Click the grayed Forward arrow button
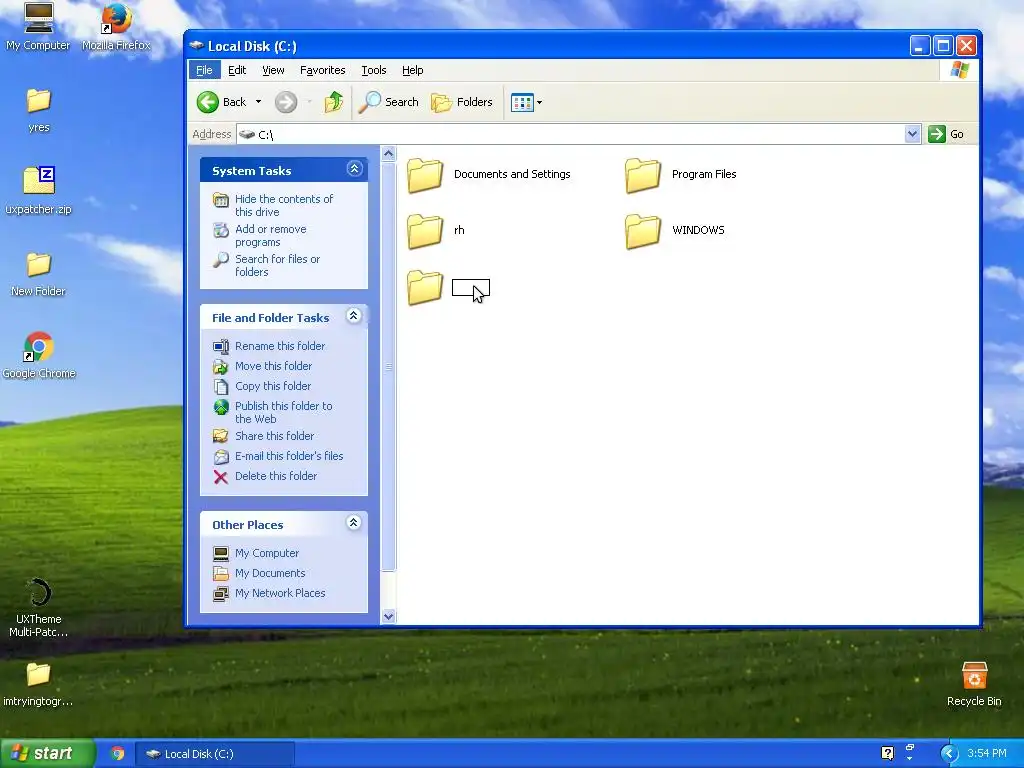 pos(286,102)
